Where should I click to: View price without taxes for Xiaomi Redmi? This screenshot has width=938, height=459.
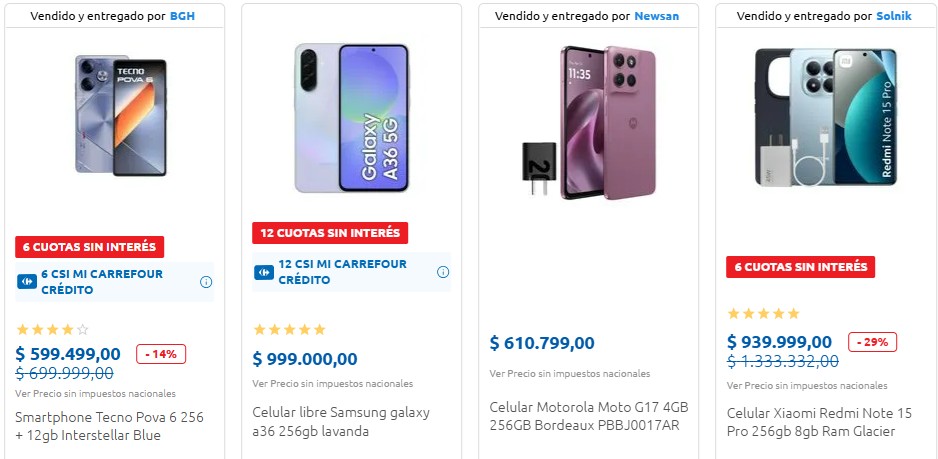(x=807, y=386)
